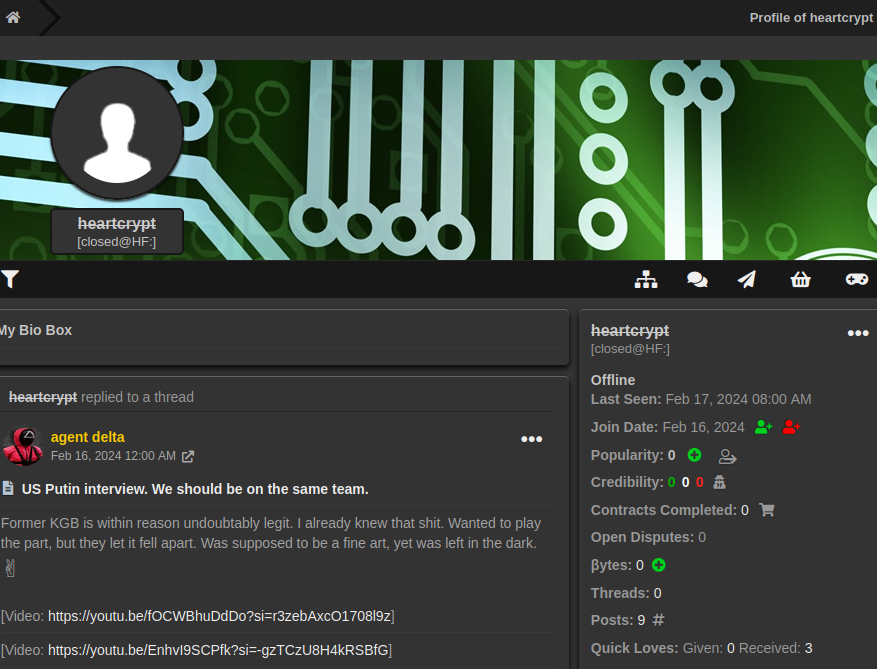Click heartcrypt name in activity feed
877x669 pixels.
pos(43,397)
